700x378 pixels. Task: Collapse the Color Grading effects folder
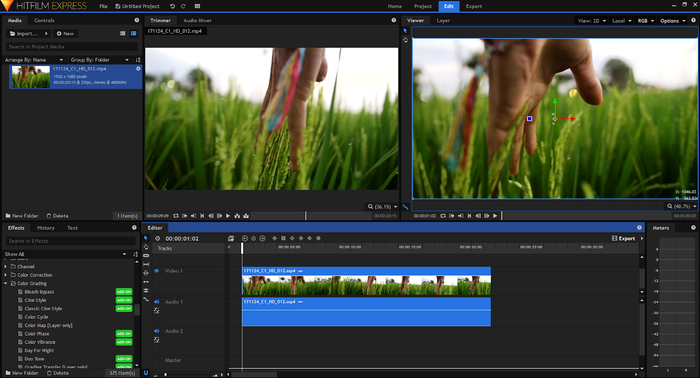point(5,283)
